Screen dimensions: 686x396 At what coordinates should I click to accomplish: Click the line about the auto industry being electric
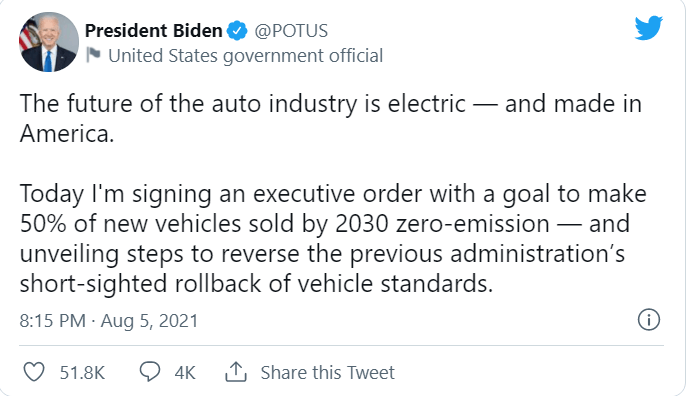tap(331, 104)
